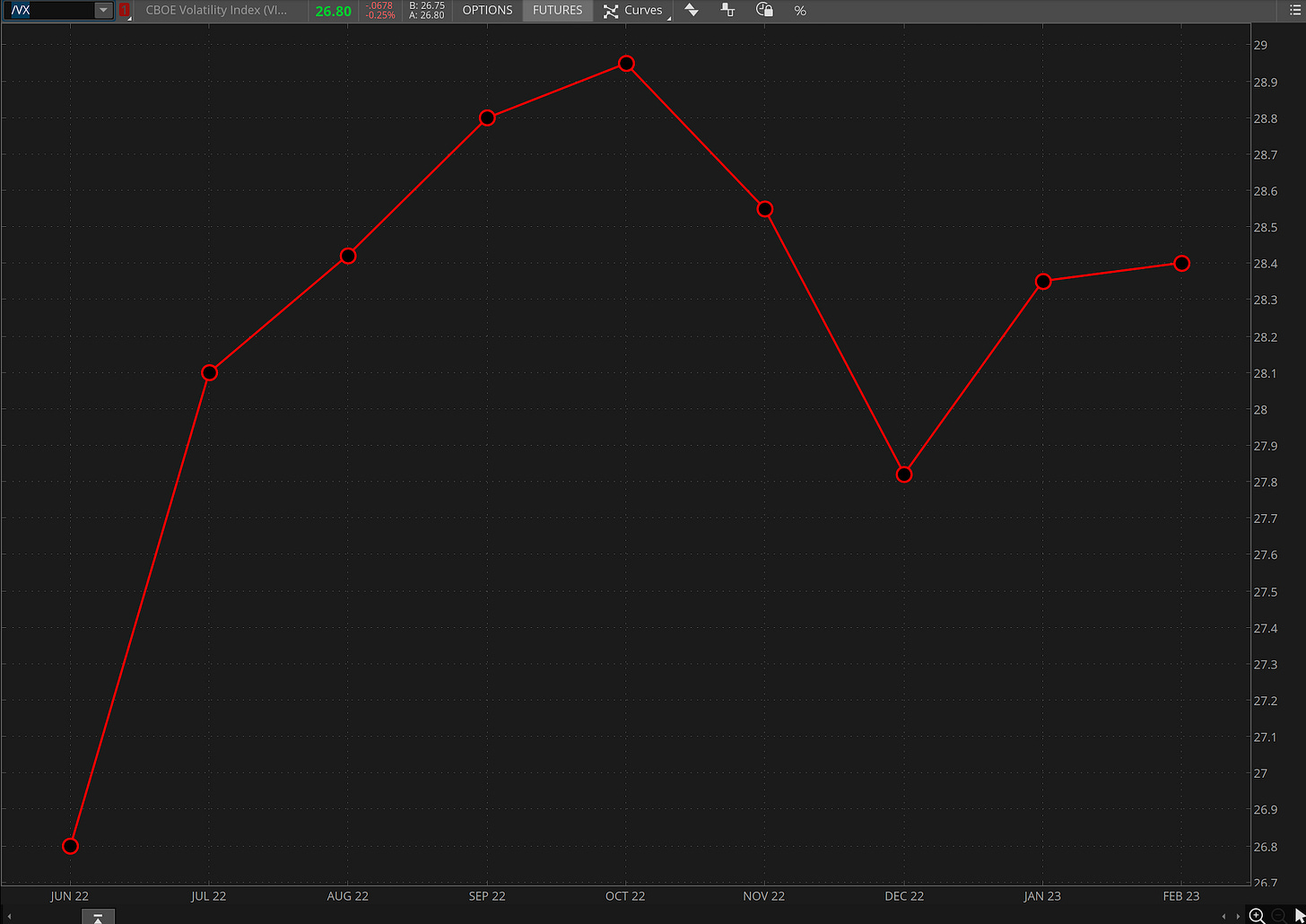This screenshot has height=924, width=1306.
Task: Click the AUG 22 data point on curve
Action: [349, 256]
